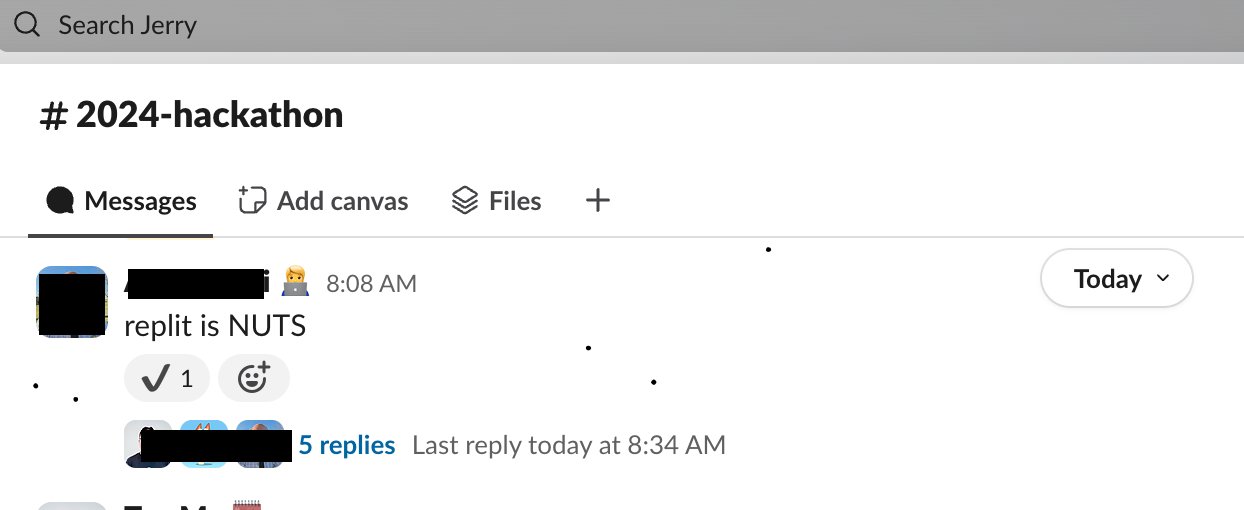The width and height of the screenshot is (1244, 510).
Task: Open the Add canvas tab
Action: (323, 202)
